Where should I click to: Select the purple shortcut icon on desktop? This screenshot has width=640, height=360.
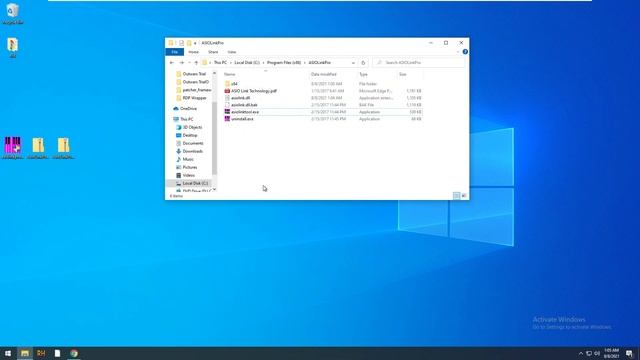(x=13, y=148)
